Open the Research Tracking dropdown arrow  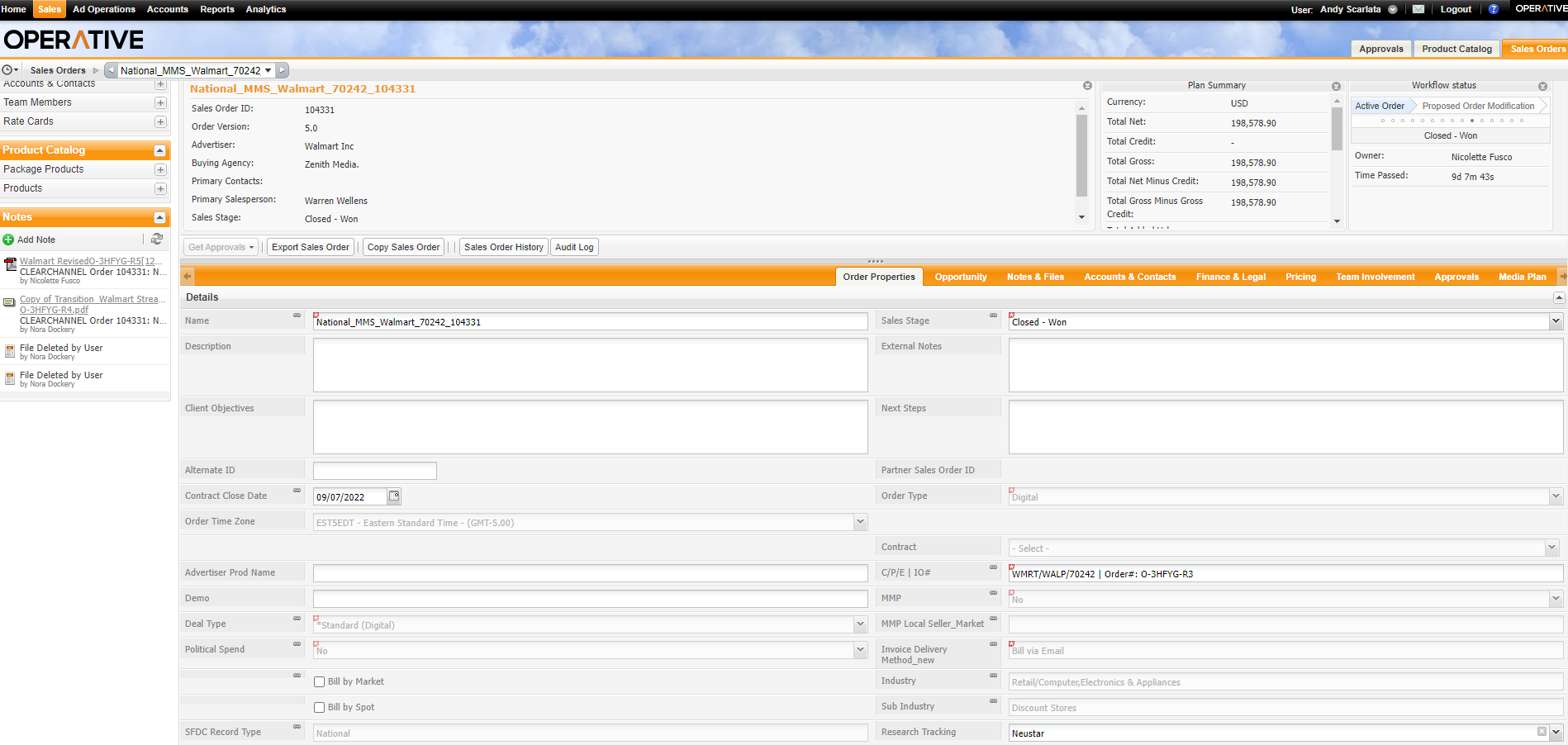coord(1556,733)
